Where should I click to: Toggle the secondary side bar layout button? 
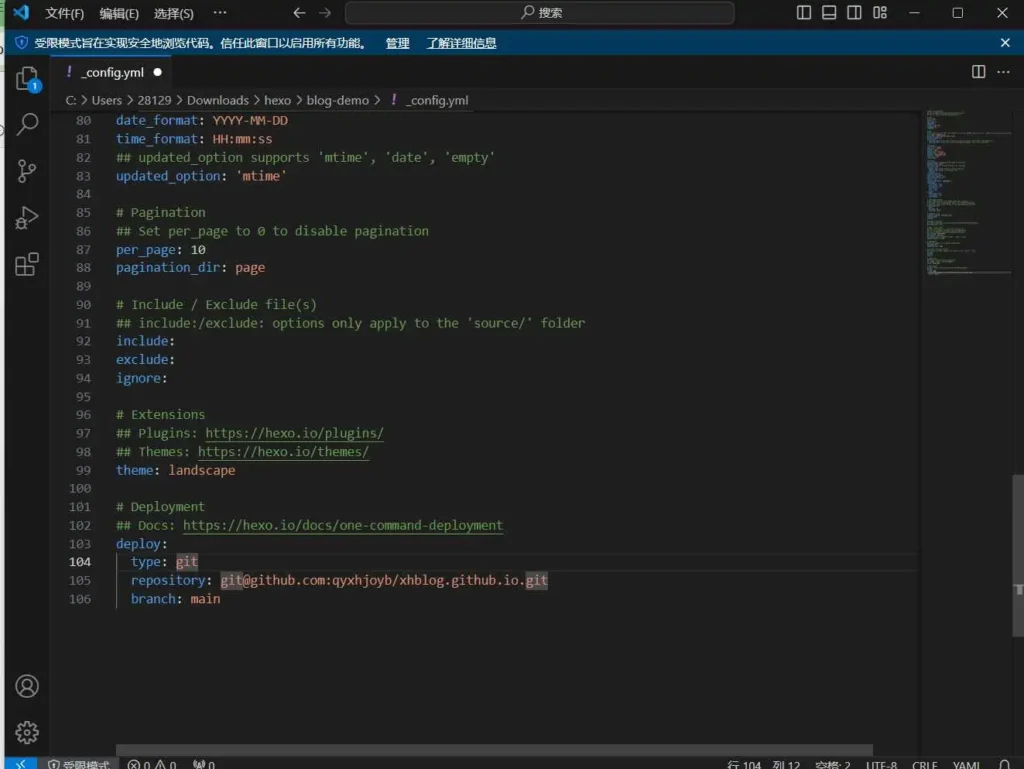854,13
